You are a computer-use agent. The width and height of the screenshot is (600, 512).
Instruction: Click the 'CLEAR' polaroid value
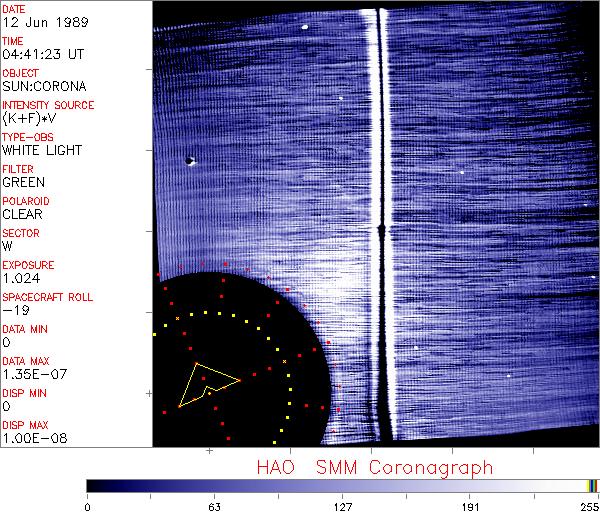[x=22, y=214]
